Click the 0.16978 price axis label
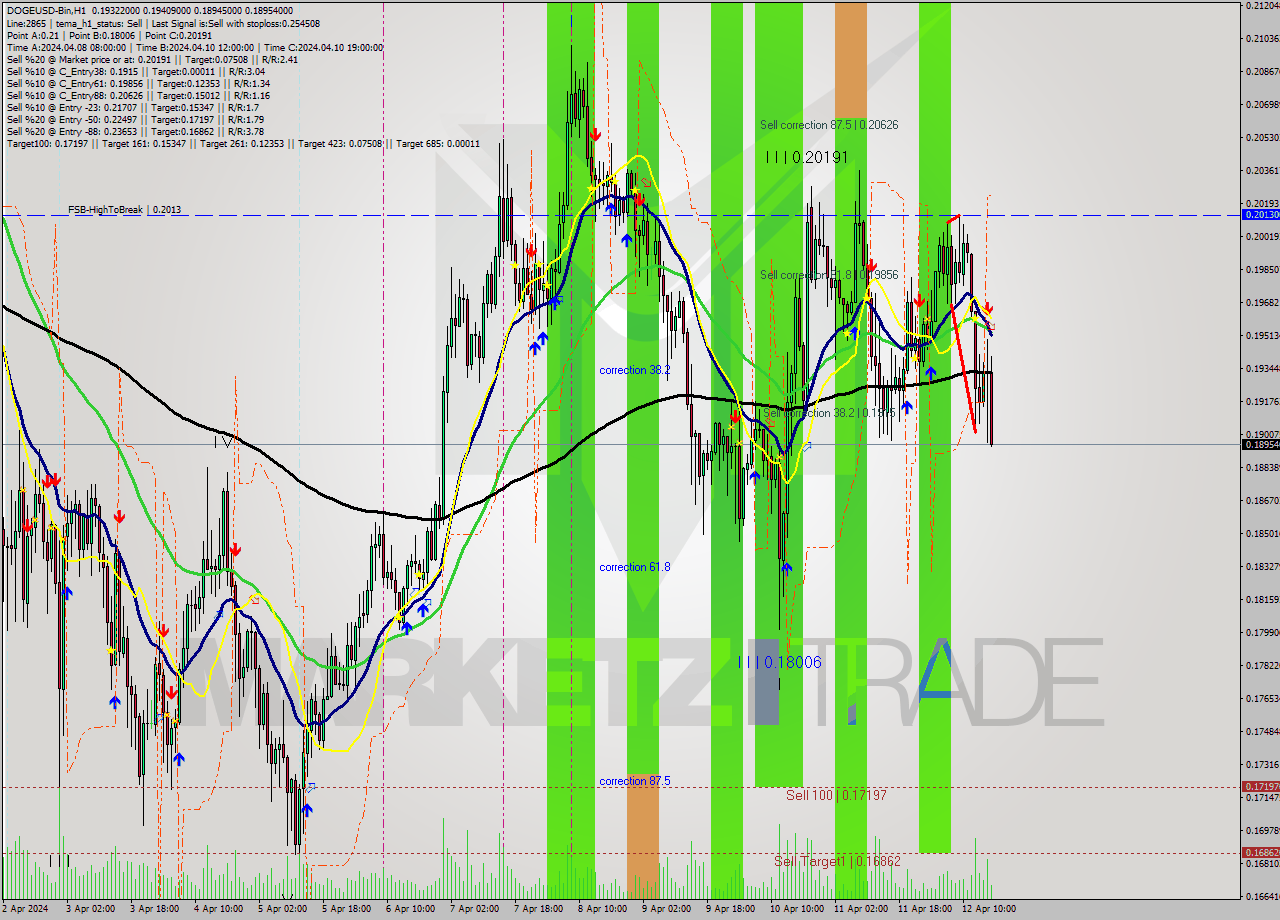Image resolution: width=1280 pixels, height=920 pixels. point(1262,830)
